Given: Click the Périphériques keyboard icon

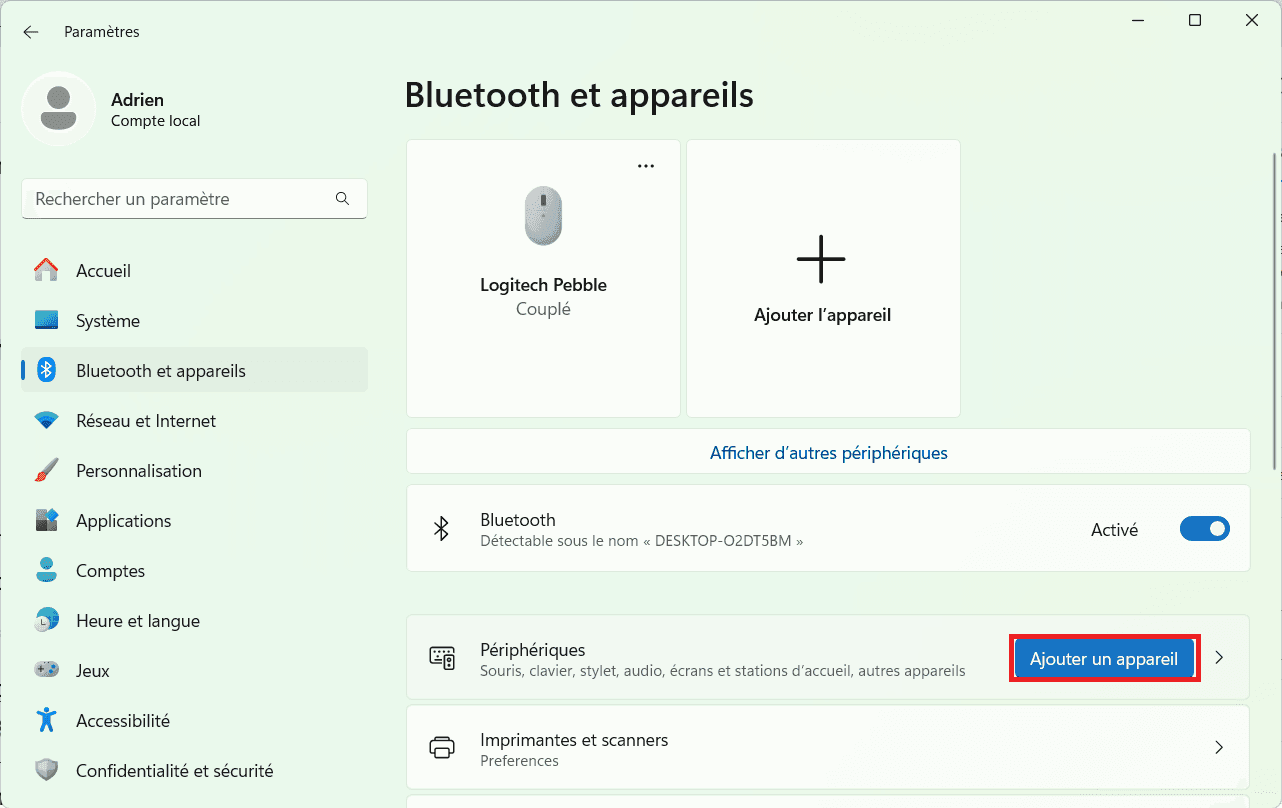Looking at the screenshot, I should coord(442,658).
